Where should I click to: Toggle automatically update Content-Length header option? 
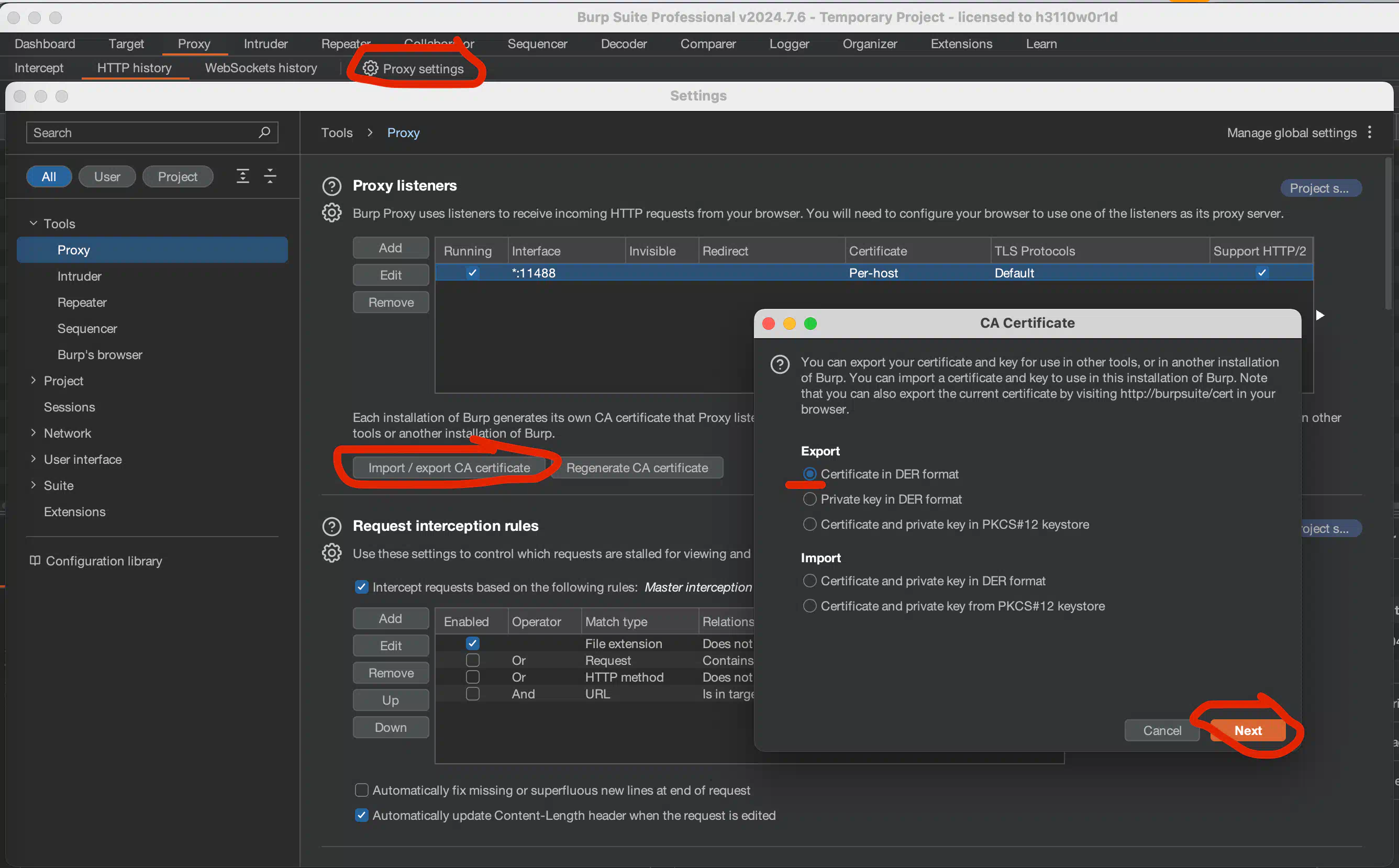tap(362, 815)
